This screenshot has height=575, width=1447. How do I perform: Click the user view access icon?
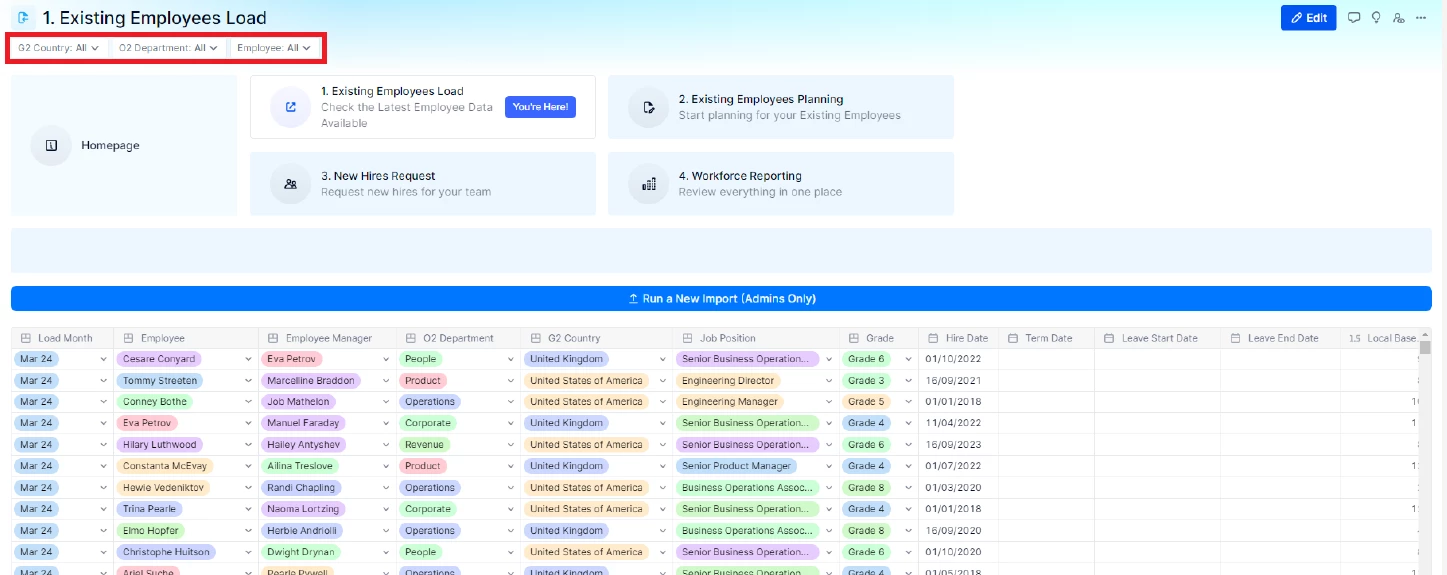1398,18
